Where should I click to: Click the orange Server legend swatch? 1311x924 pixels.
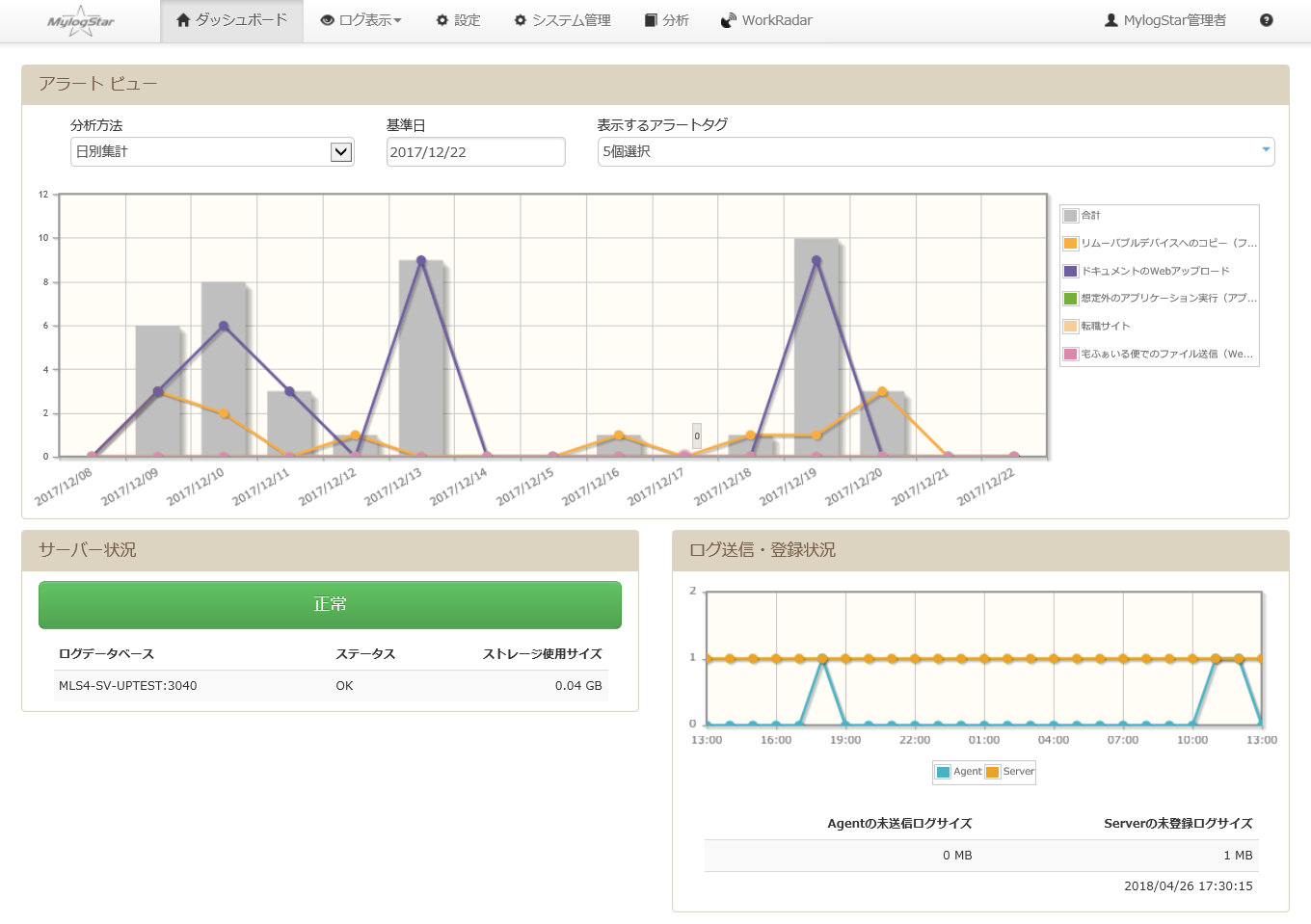point(993,772)
